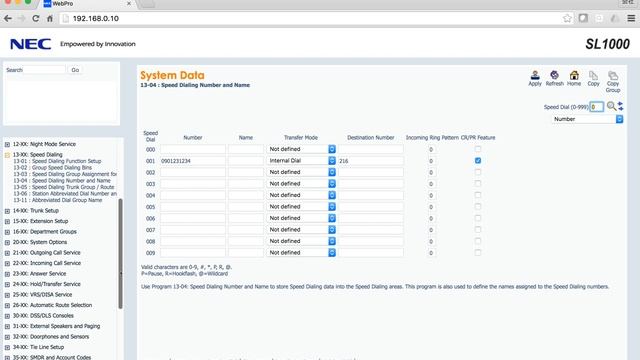The width and height of the screenshot is (640, 360).
Task: Toggle CR/PR Feature checkbox for speed dial 007
Action: click(478, 229)
